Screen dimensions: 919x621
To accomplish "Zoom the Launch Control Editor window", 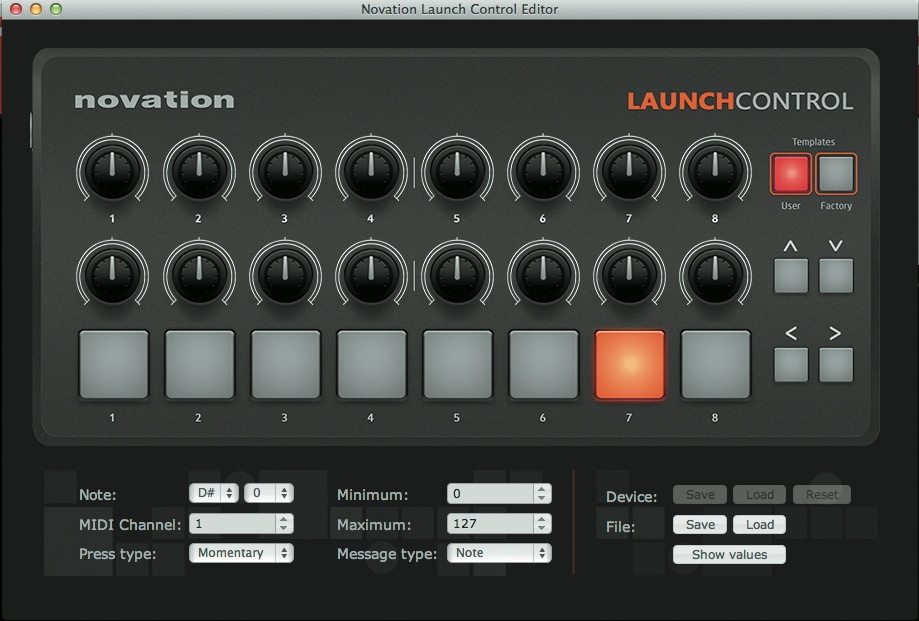I will 56,9.
